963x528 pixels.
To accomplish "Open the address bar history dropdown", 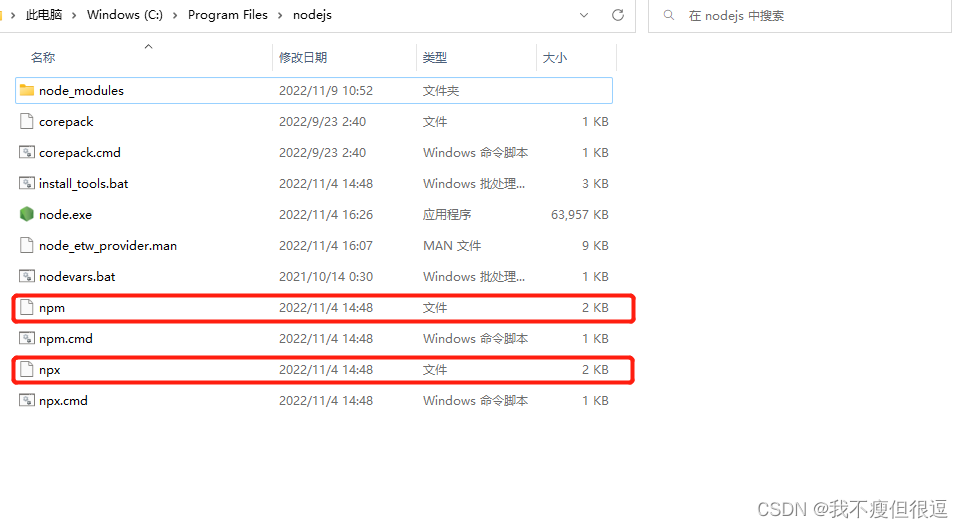I will coord(584,15).
